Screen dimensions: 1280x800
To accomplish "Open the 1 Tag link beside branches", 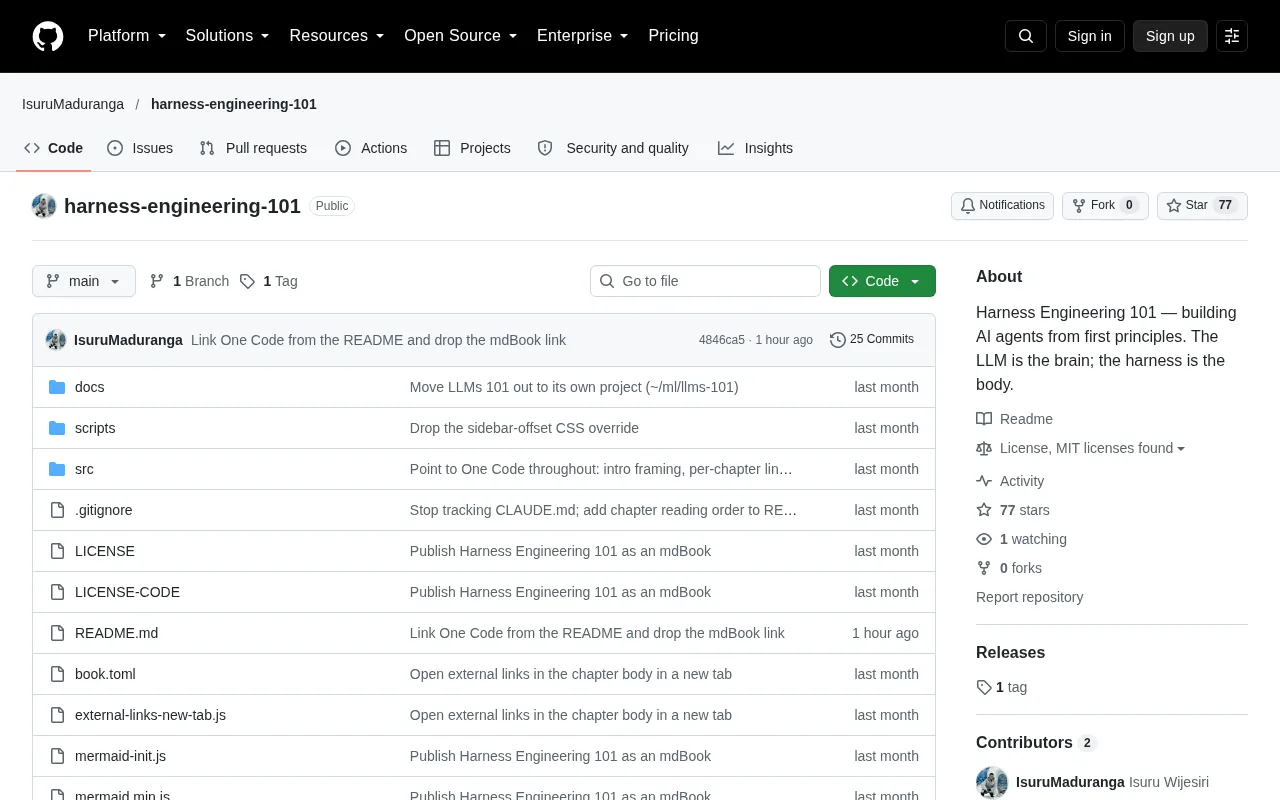I will coord(269,281).
